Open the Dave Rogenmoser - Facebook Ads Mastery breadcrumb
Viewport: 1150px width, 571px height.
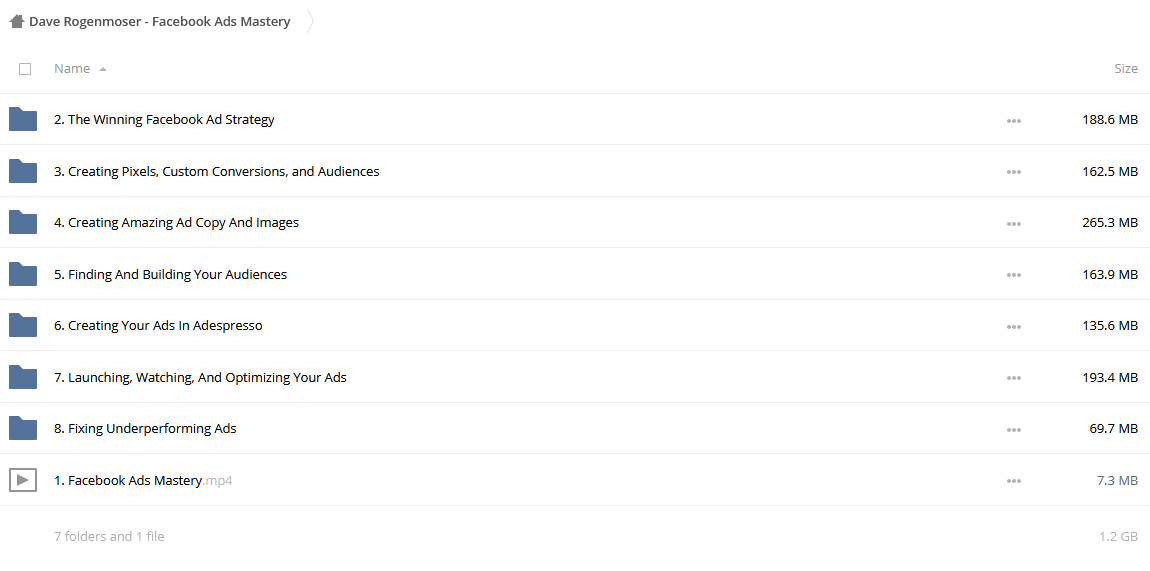tap(160, 21)
